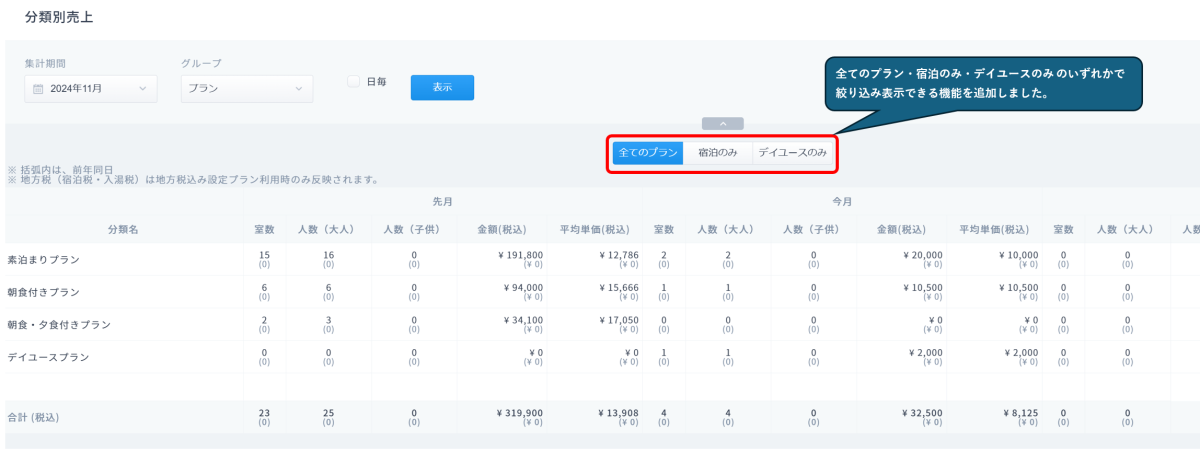The width and height of the screenshot is (1200, 453).
Task: Select the 素泊まりプラン row name
Action: [43, 260]
